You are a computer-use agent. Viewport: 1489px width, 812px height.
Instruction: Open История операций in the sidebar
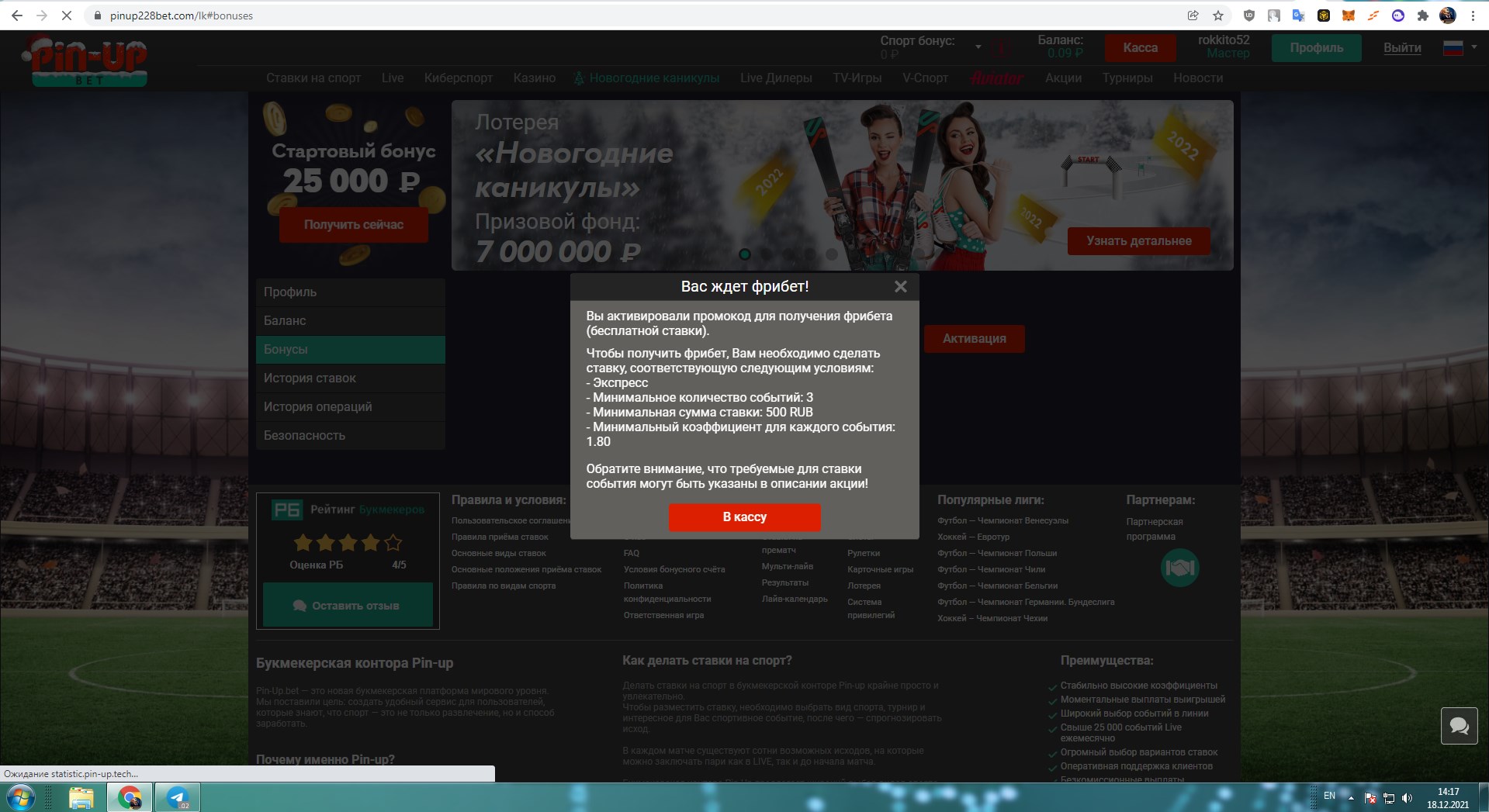[351, 407]
